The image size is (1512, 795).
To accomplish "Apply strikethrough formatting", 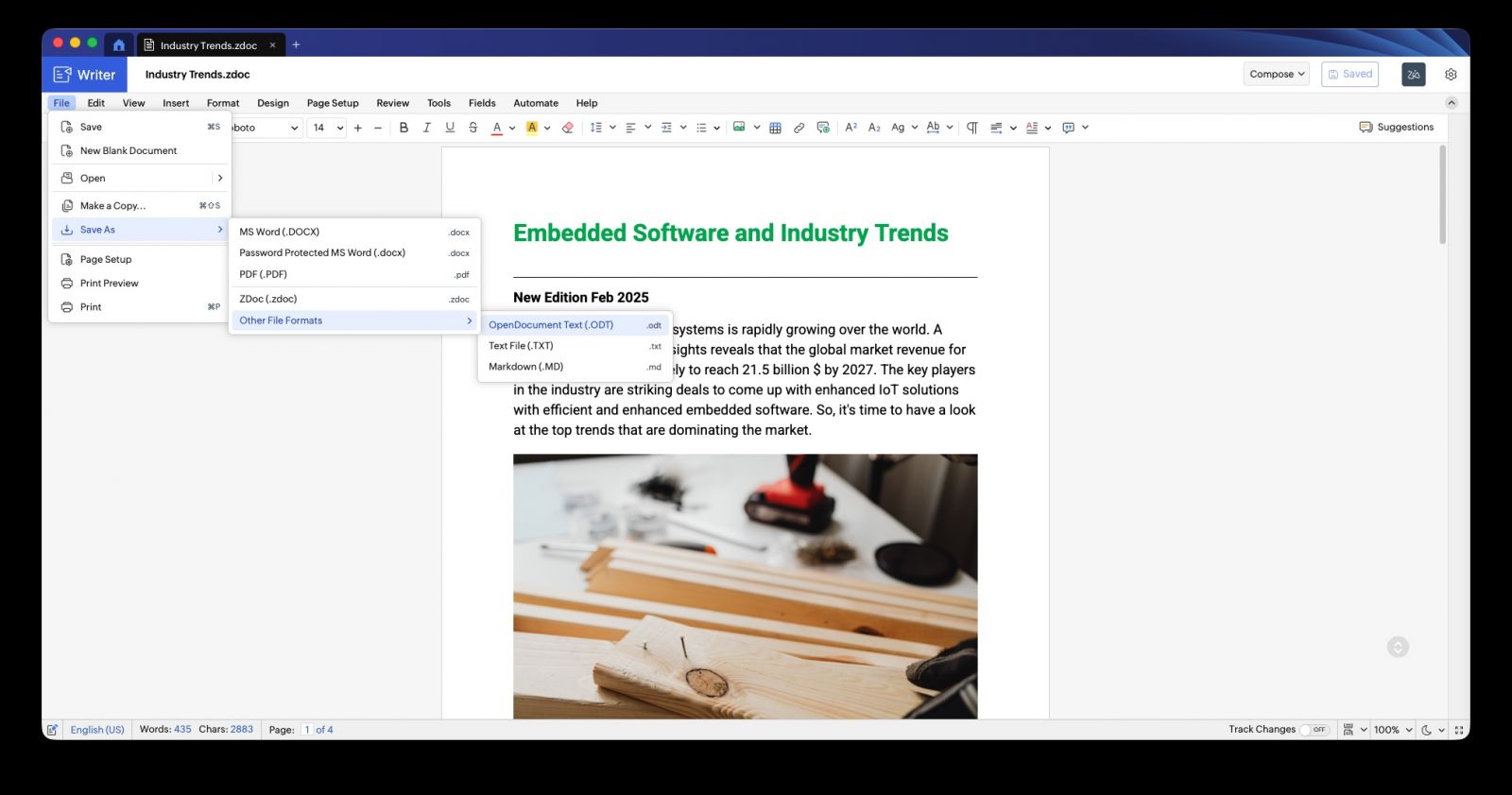I will click(473, 128).
